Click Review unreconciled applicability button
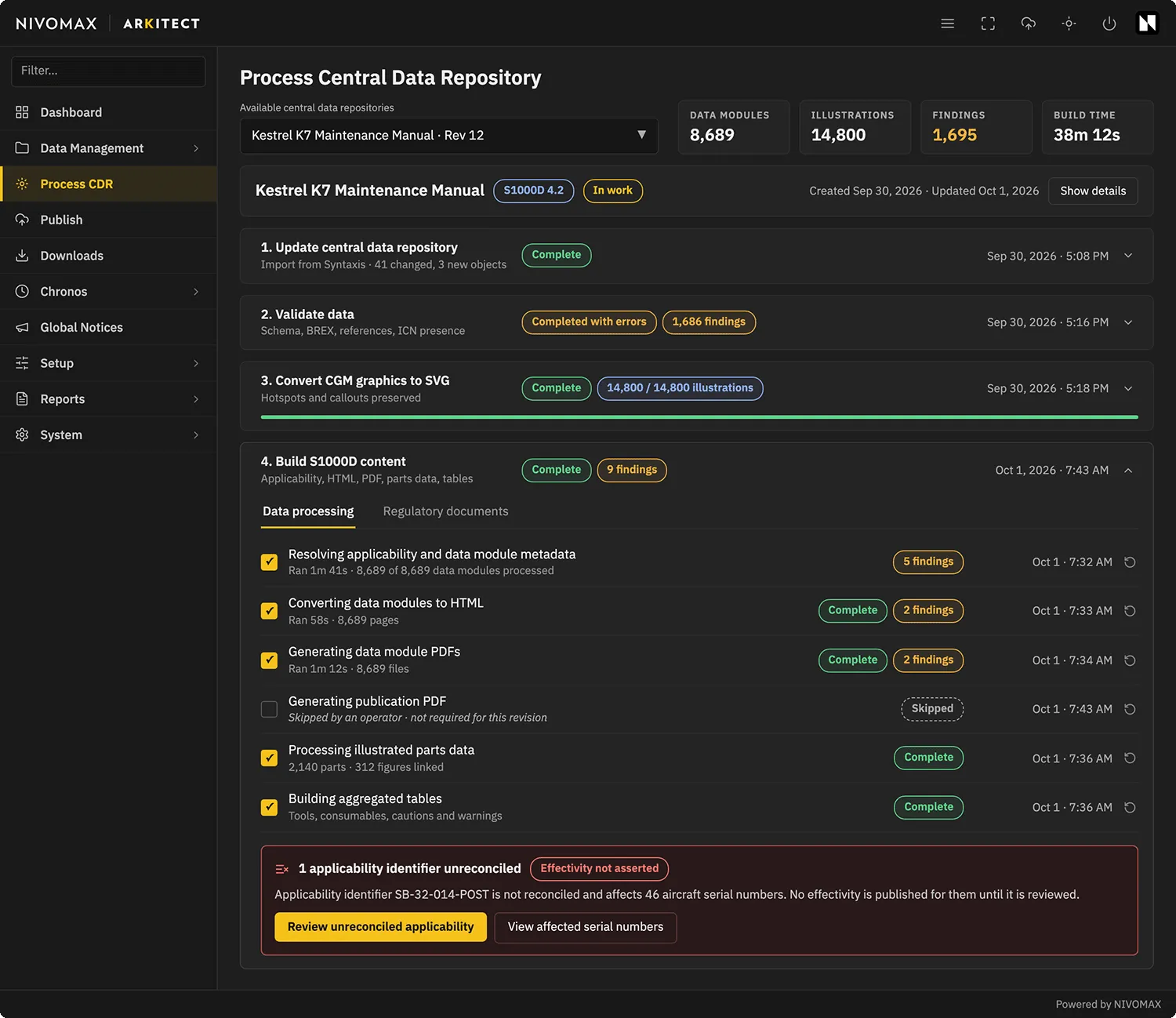Viewport: 1176px width, 1018px height. [380, 927]
